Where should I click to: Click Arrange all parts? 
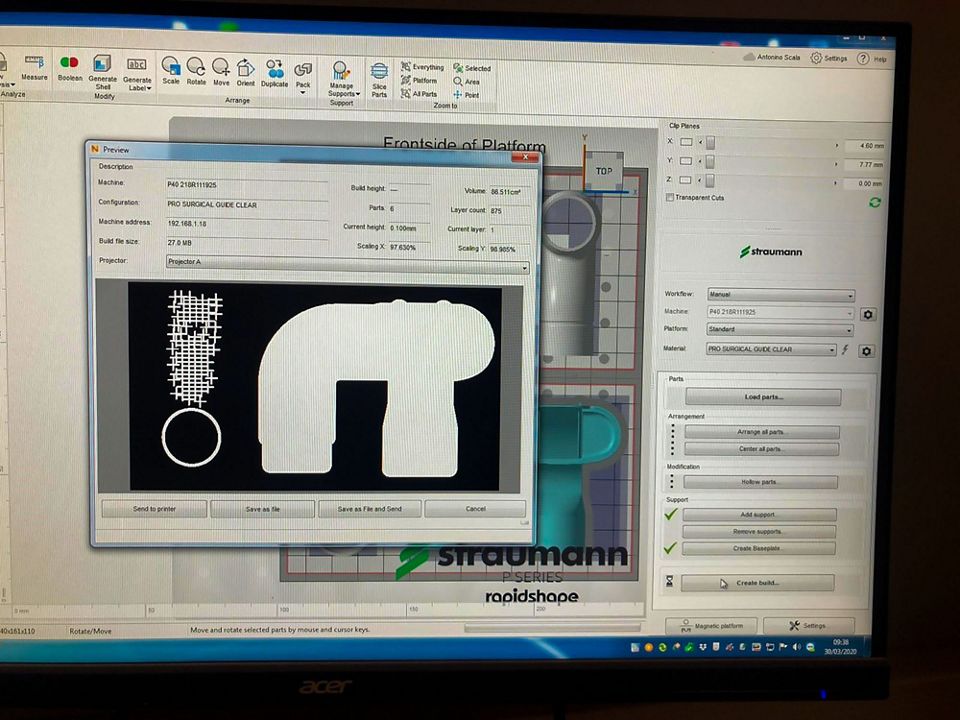point(761,432)
